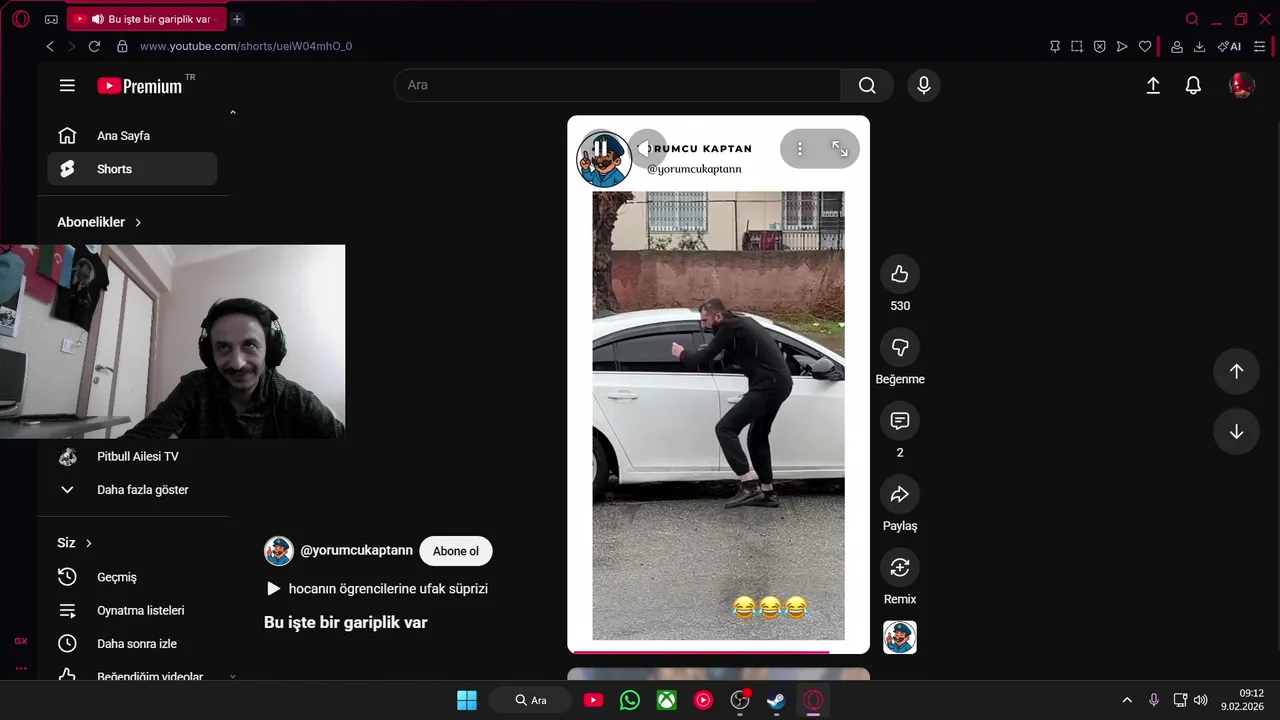
Task: Open Beğendiğim videolar list
Action: (x=132, y=675)
